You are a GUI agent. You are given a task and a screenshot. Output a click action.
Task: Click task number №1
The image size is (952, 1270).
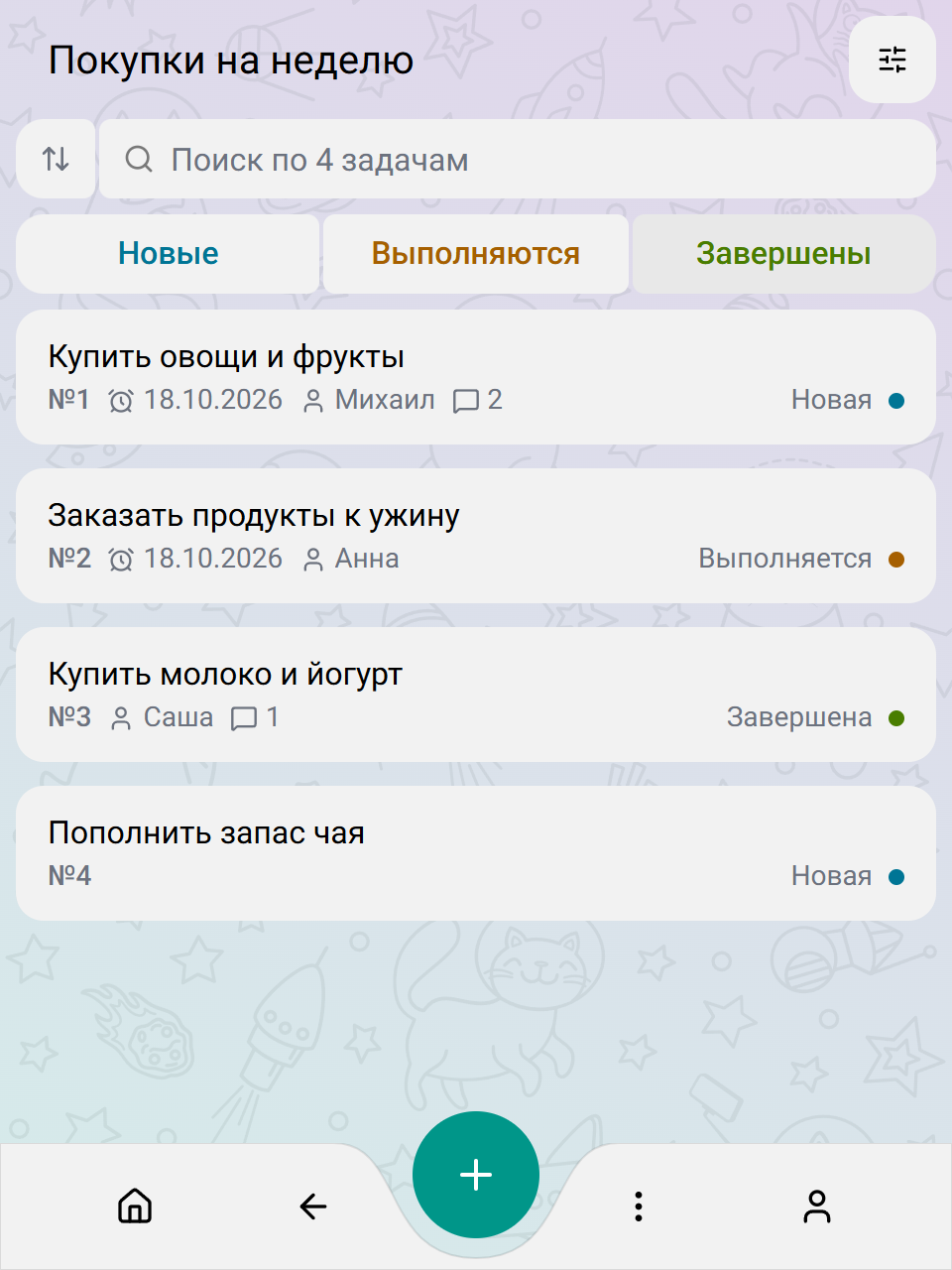[x=68, y=400]
